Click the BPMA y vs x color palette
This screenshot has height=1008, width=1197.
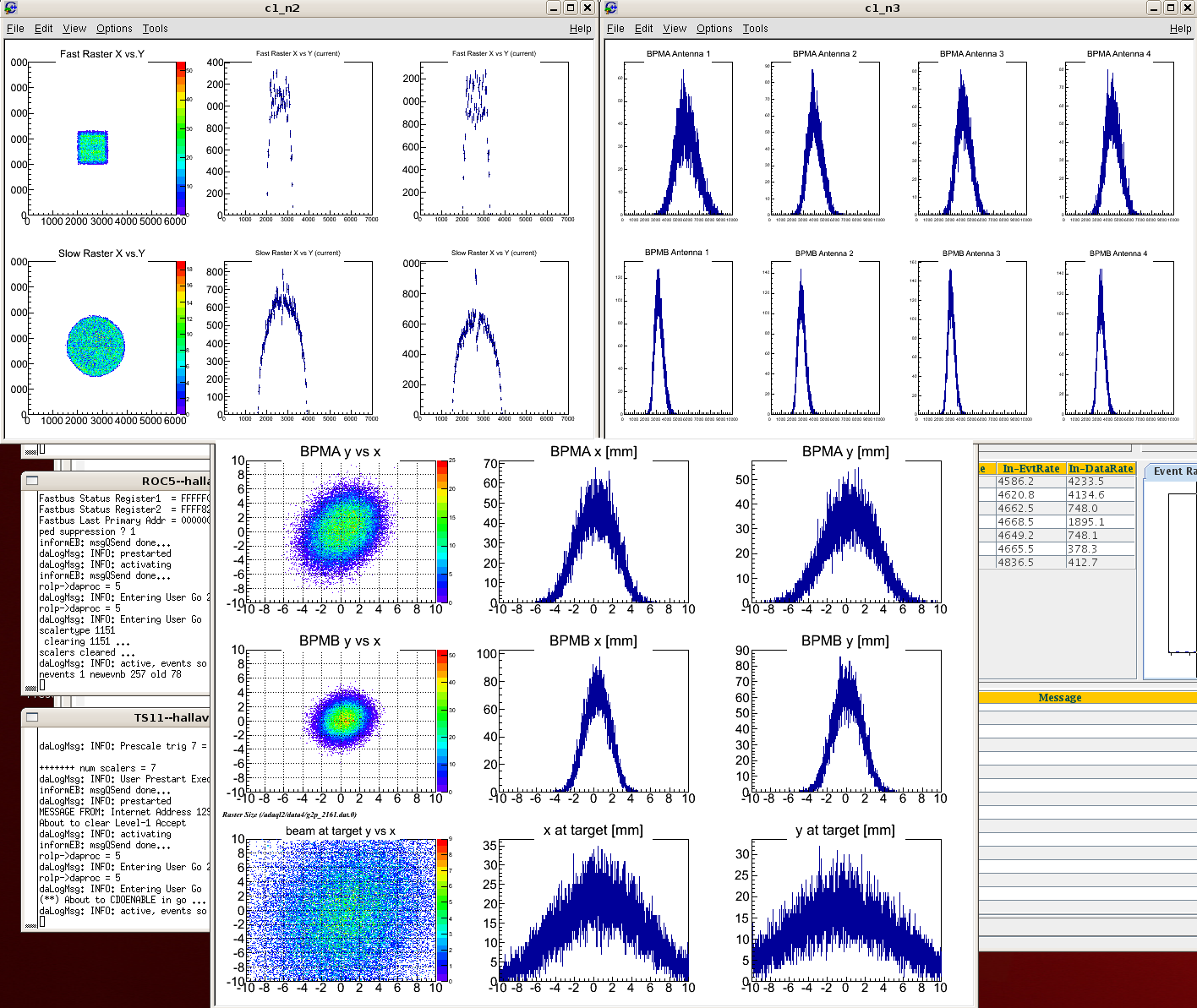442,531
